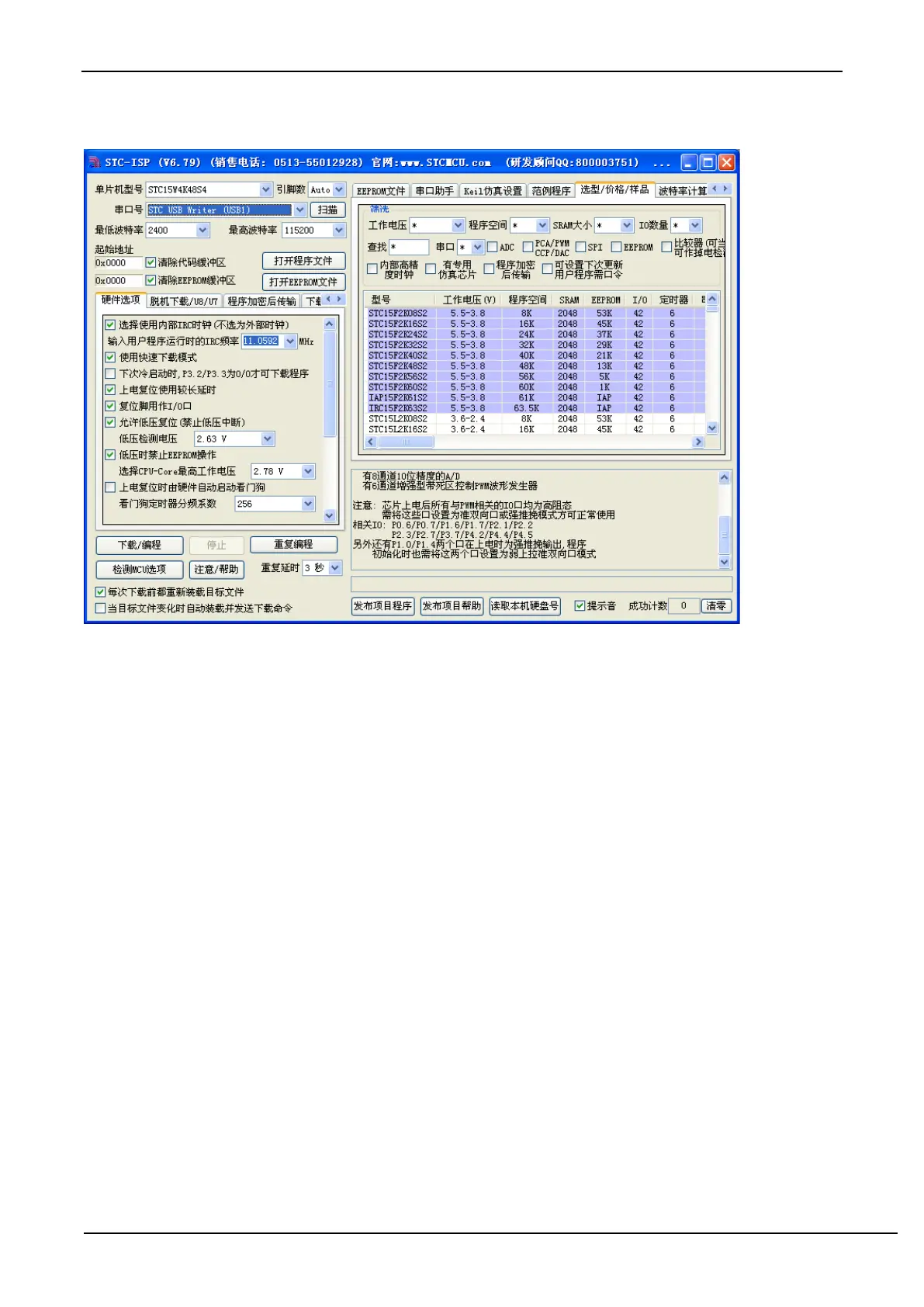Switch to the 硬件选项 tab
The image size is (924, 1307).
121,300
